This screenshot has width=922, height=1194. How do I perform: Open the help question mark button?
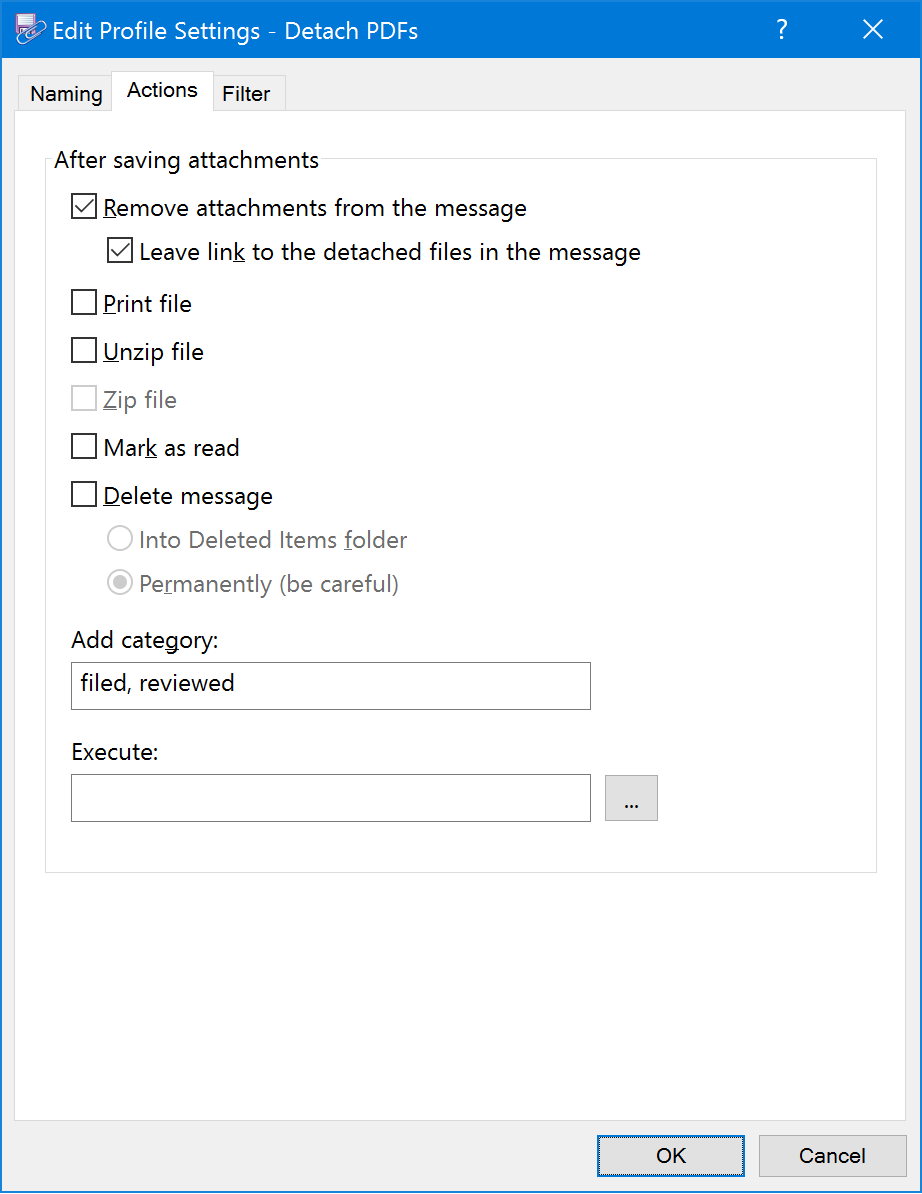coord(782,30)
